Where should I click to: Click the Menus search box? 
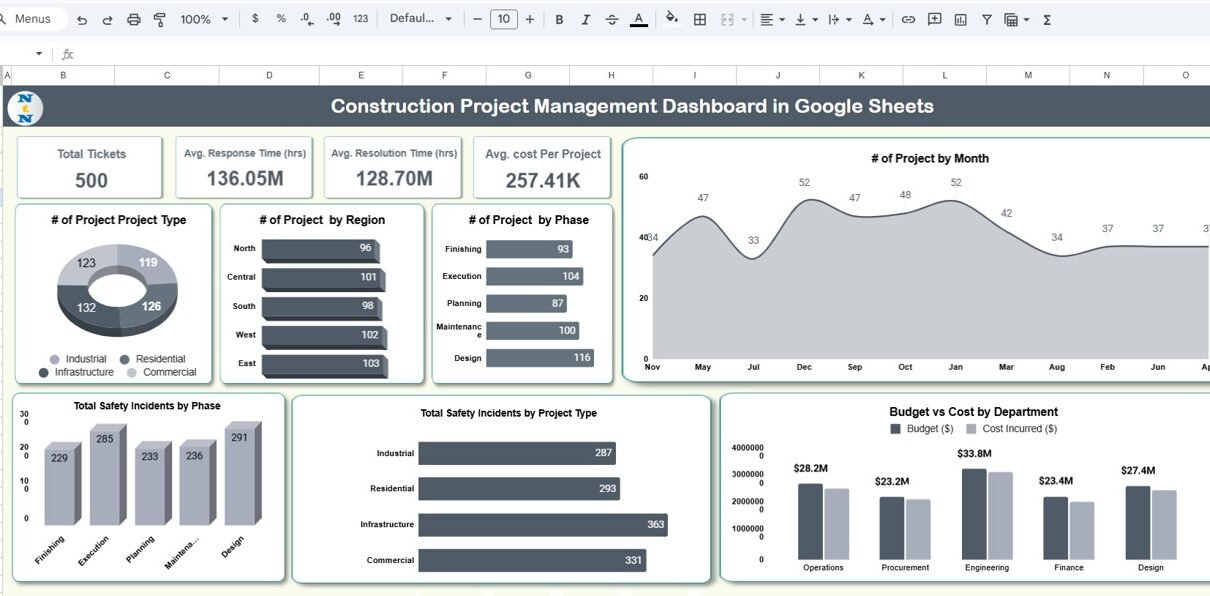click(34, 19)
